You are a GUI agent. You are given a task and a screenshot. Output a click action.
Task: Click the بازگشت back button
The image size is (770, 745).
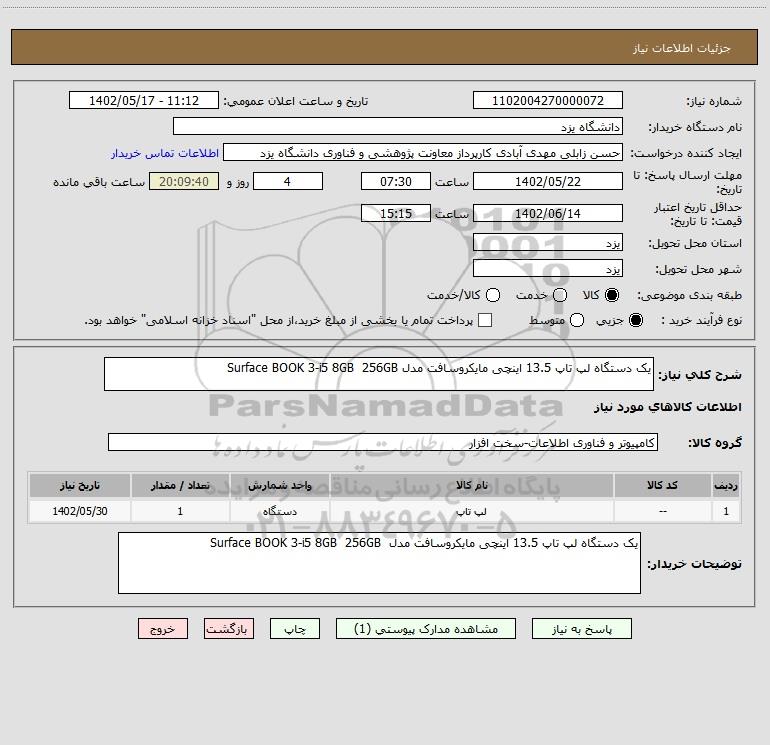point(229,629)
